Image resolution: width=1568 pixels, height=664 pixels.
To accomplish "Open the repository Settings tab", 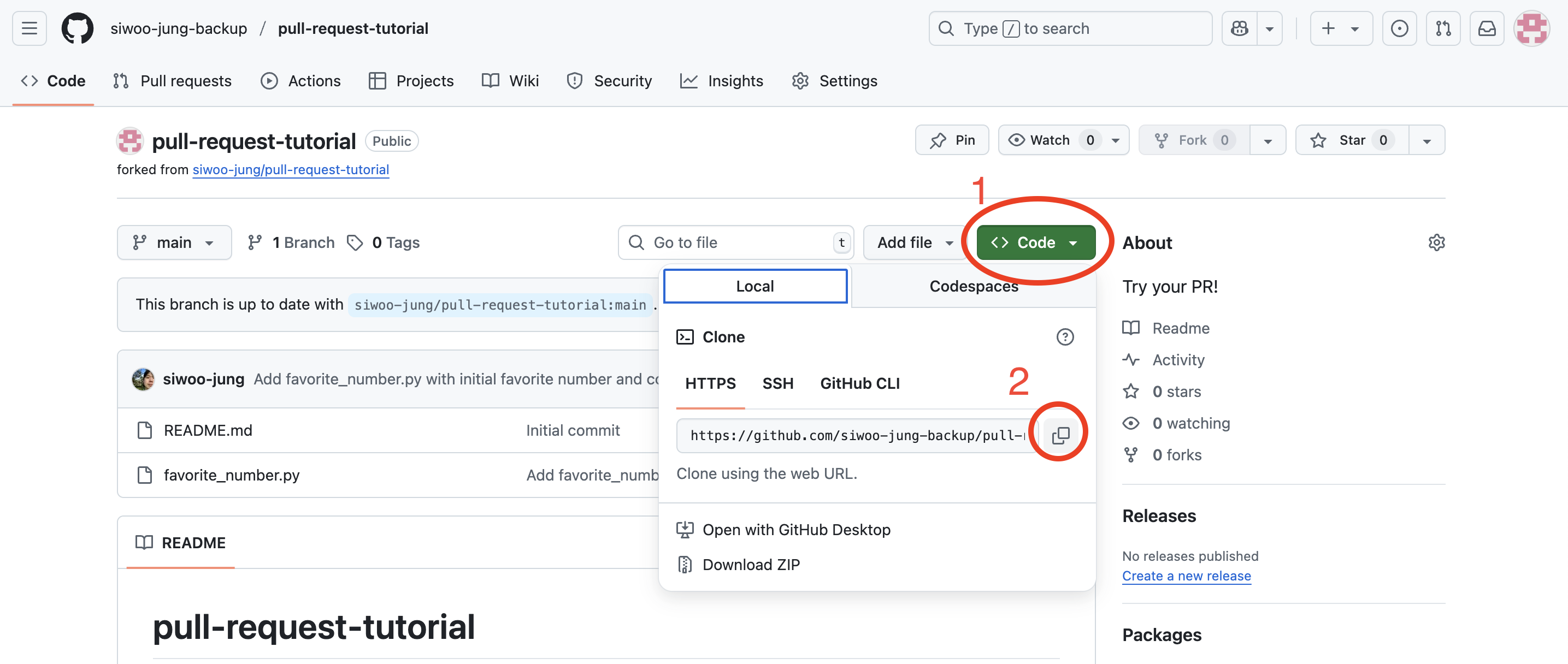I will [834, 81].
